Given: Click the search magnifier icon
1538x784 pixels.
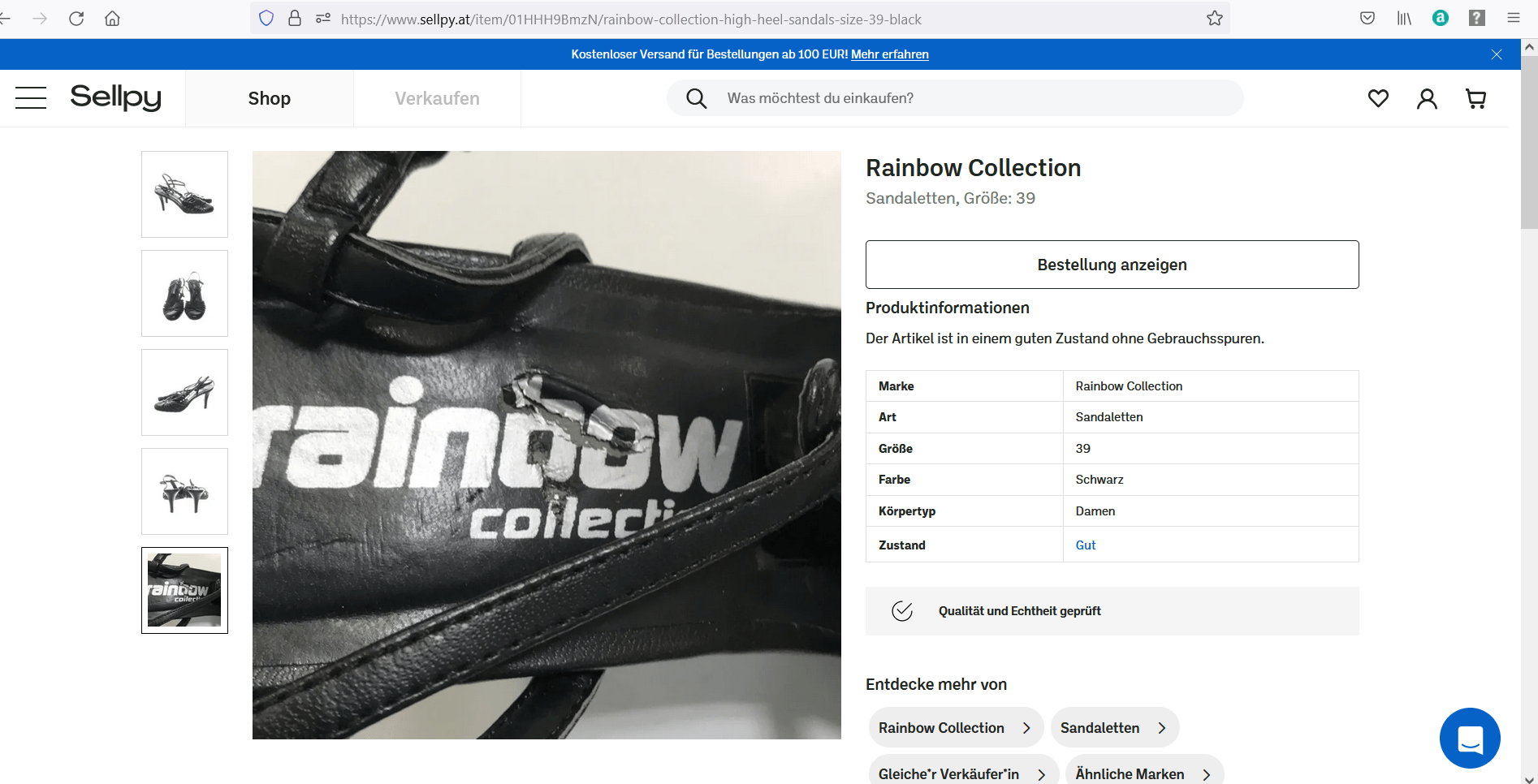Looking at the screenshot, I should (x=696, y=98).
